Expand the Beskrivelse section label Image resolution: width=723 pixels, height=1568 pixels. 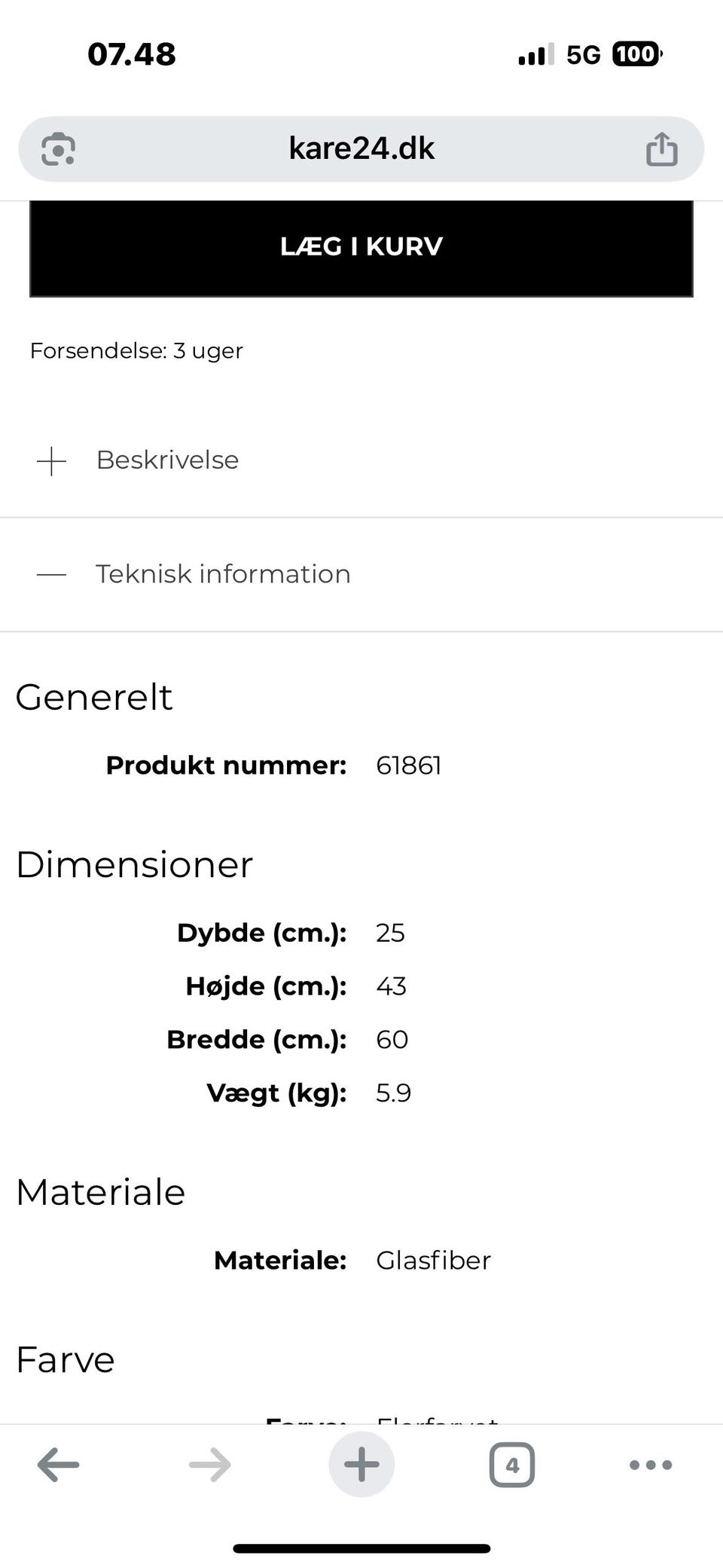(167, 460)
